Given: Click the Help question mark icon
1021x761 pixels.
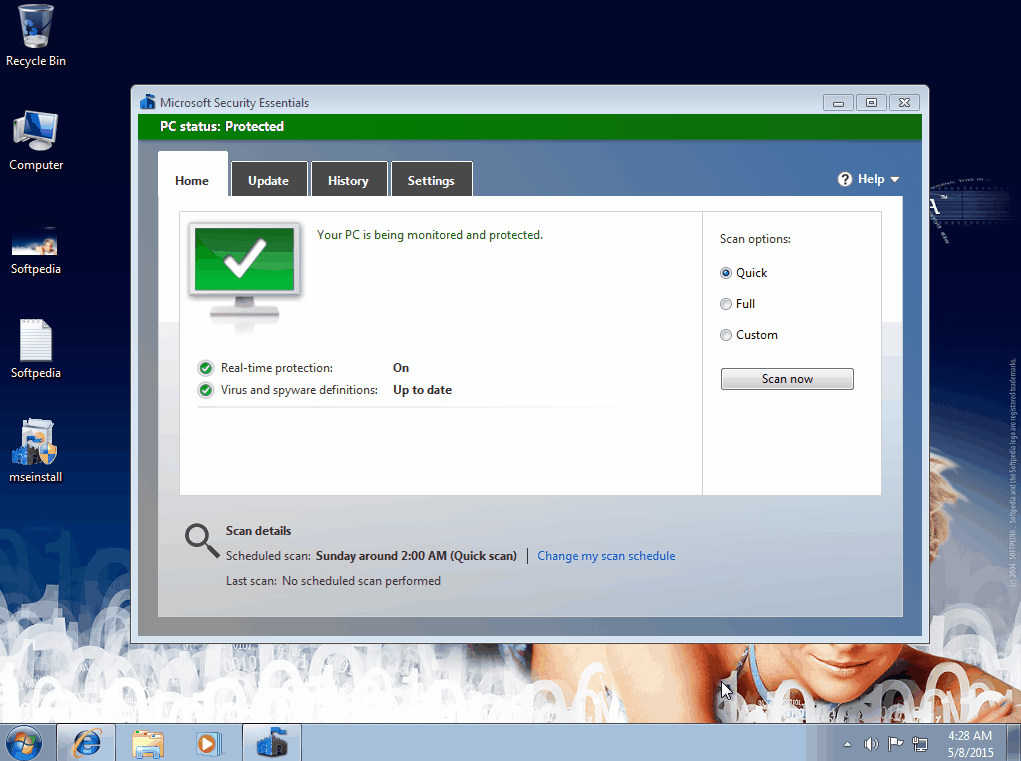Looking at the screenshot, I should click(845, 179).
